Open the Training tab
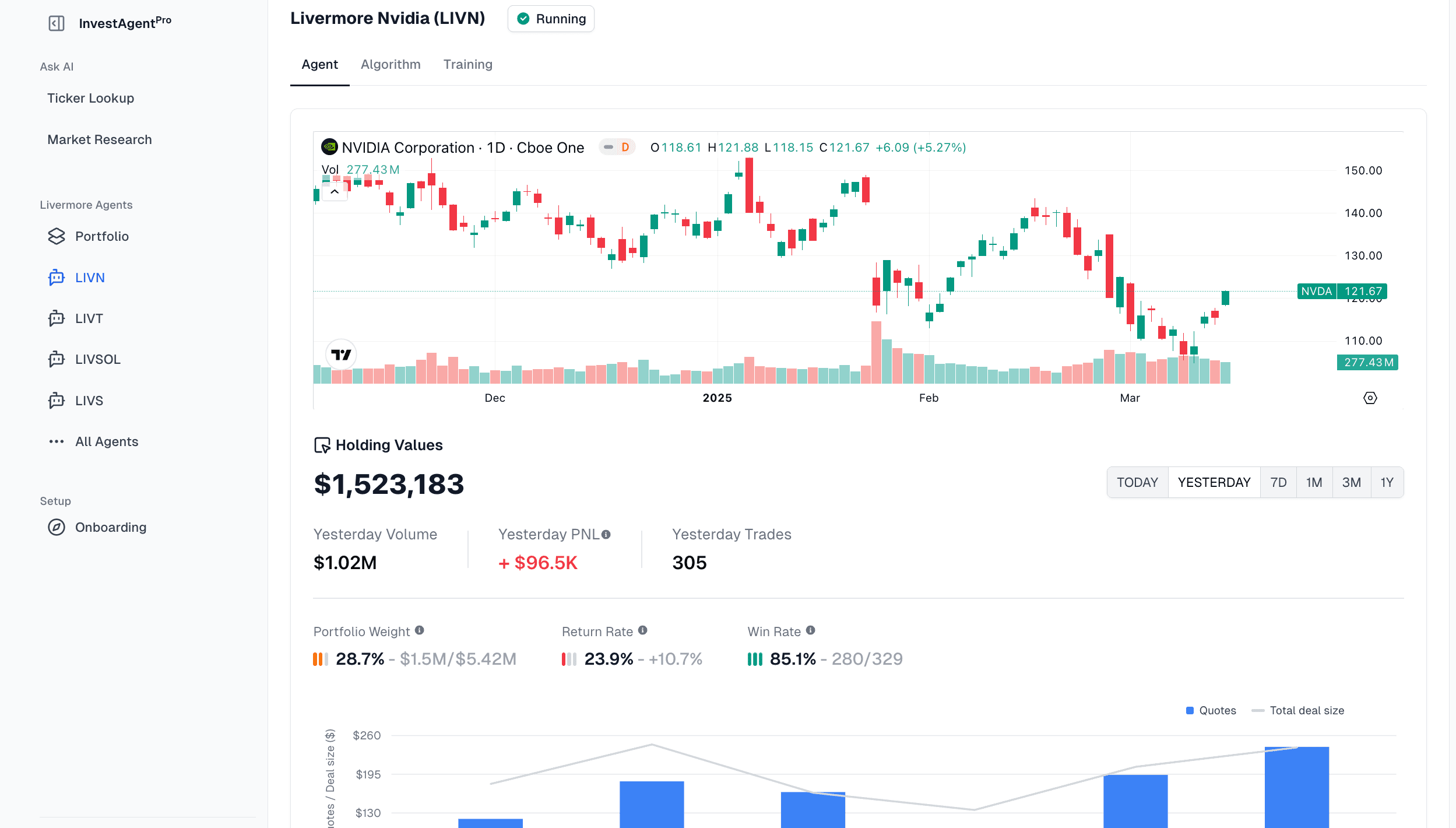 click(468, 64)
